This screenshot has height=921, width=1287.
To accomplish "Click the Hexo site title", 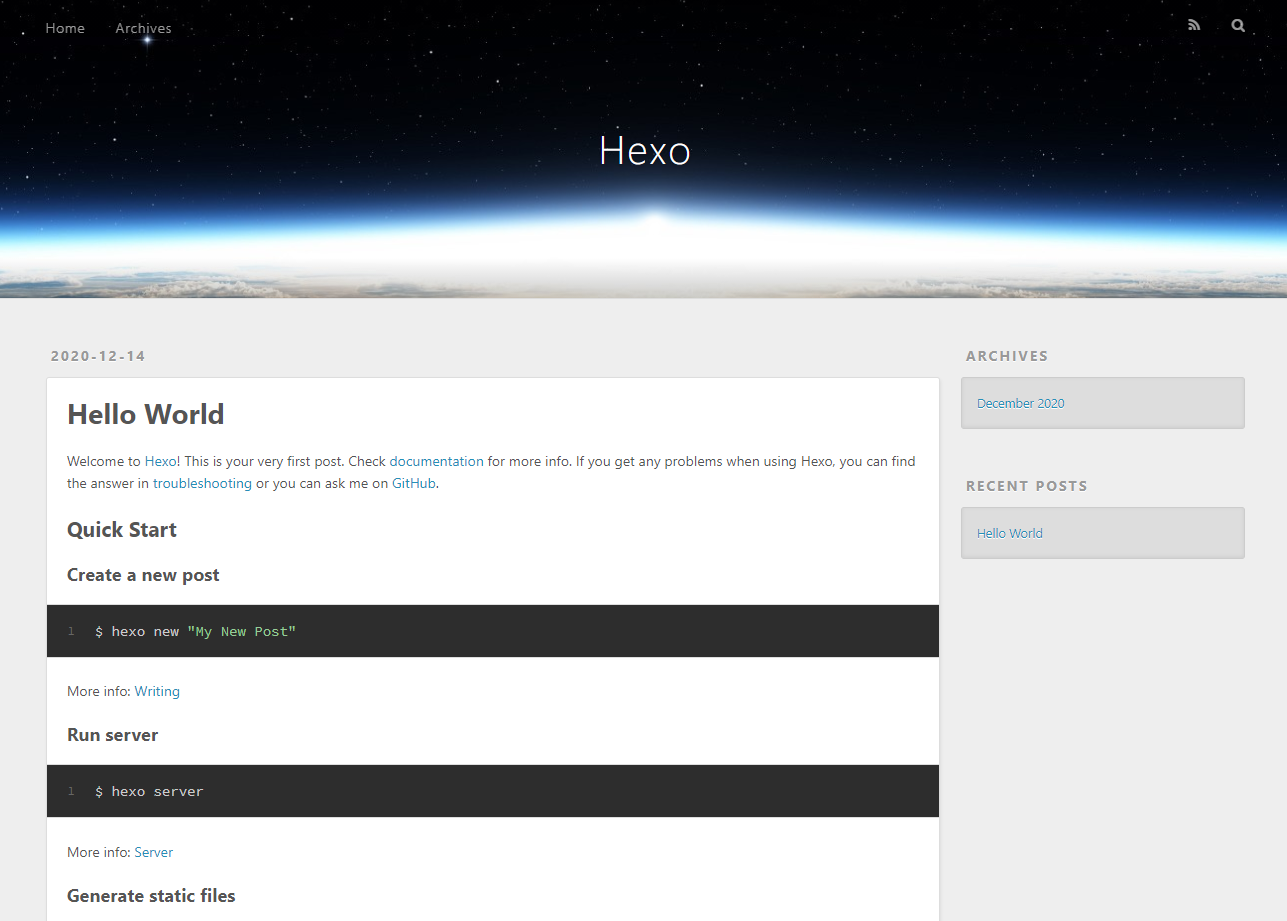I will pyautogui.click(x=645, y=151).
